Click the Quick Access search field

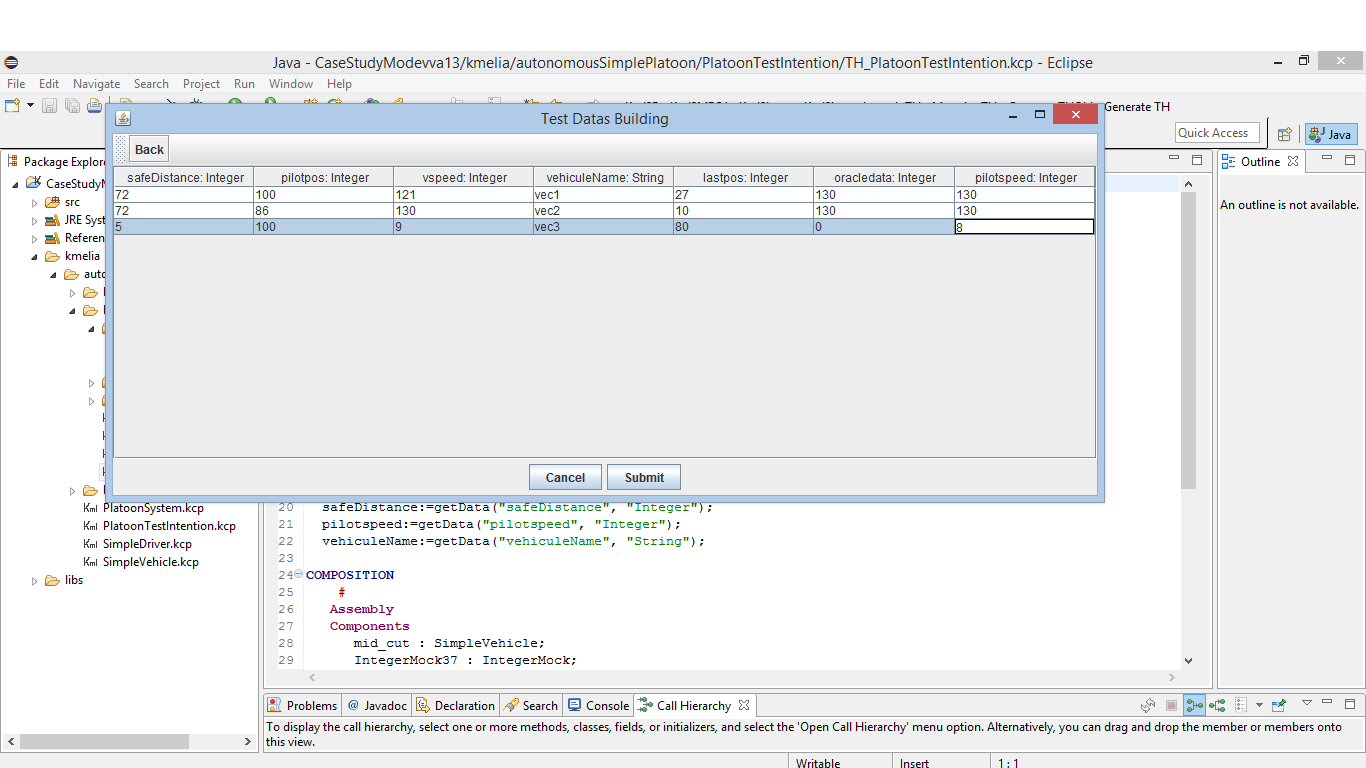[1214, 133]
